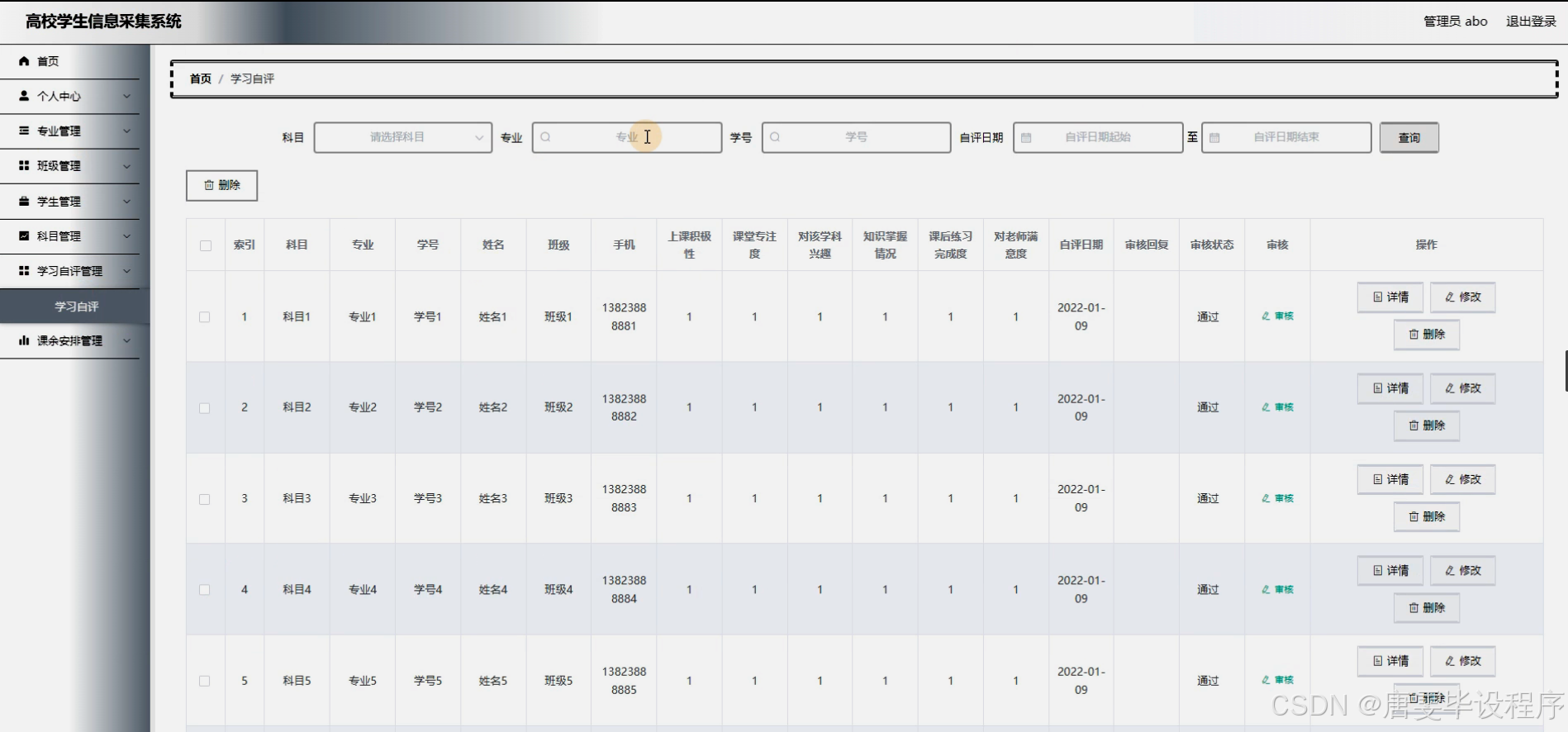Click 详情 button for row 科目1
The image size is (1568, 732).
(1390, 297)
